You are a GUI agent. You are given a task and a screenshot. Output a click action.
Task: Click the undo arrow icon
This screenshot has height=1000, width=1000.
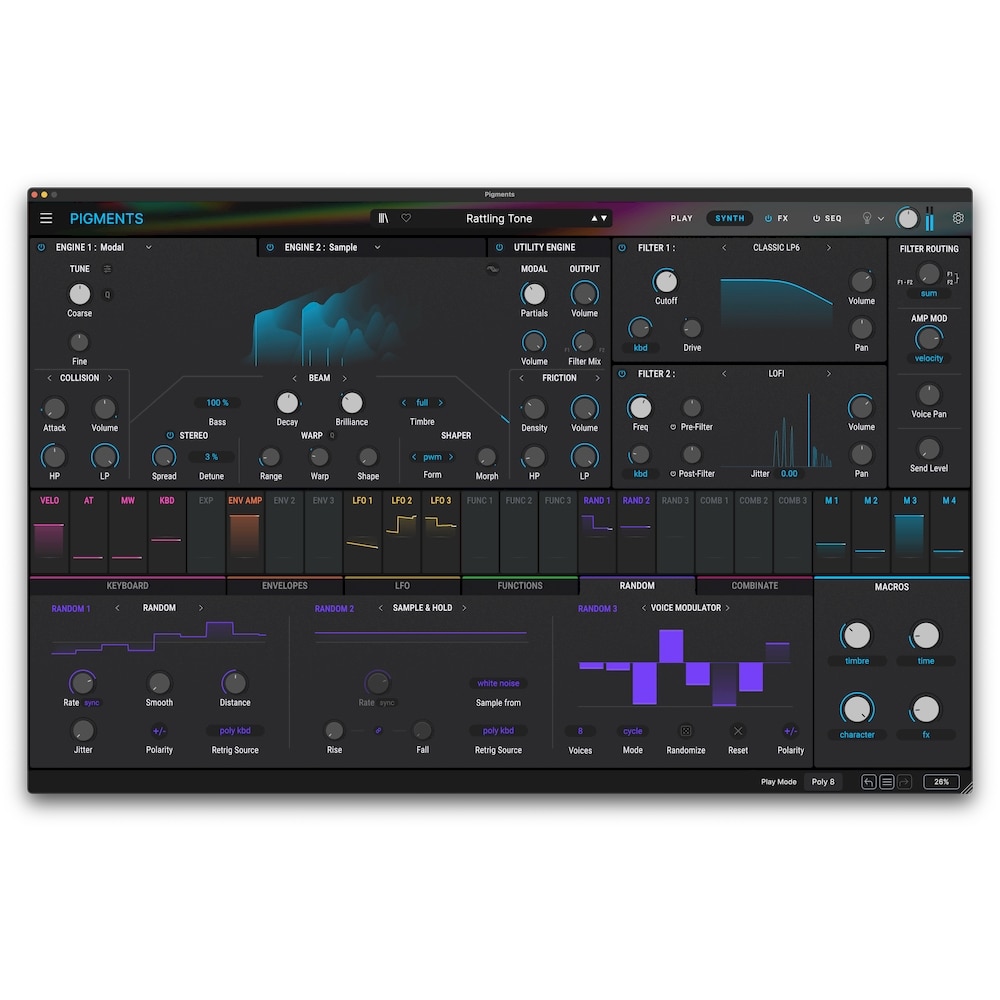[x=869, y=782]
